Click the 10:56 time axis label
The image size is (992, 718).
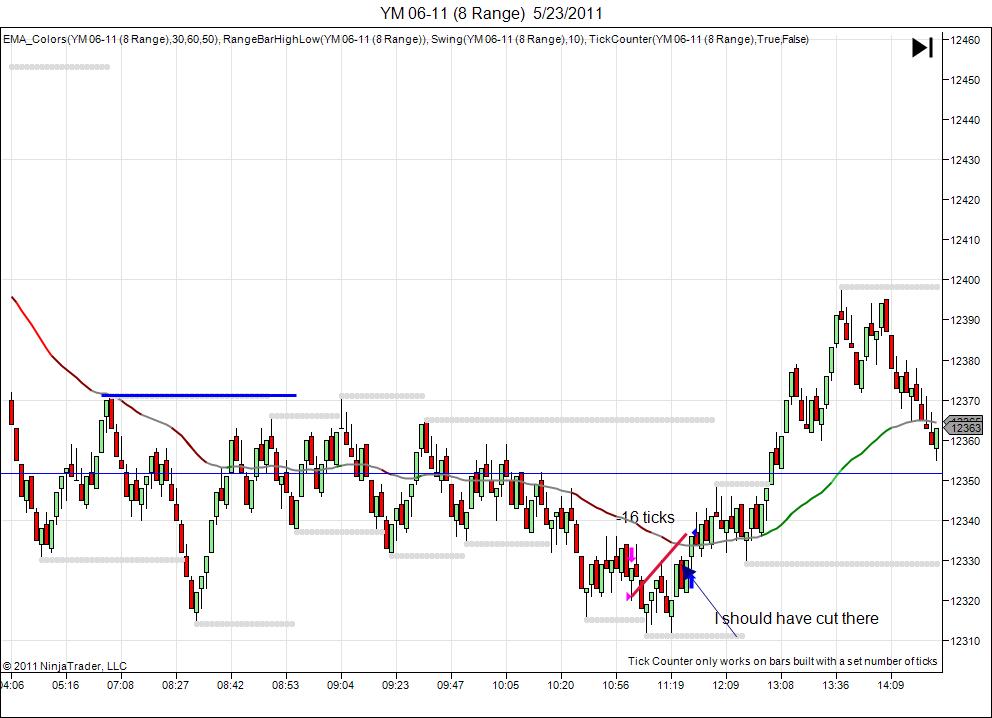[616, 685]
